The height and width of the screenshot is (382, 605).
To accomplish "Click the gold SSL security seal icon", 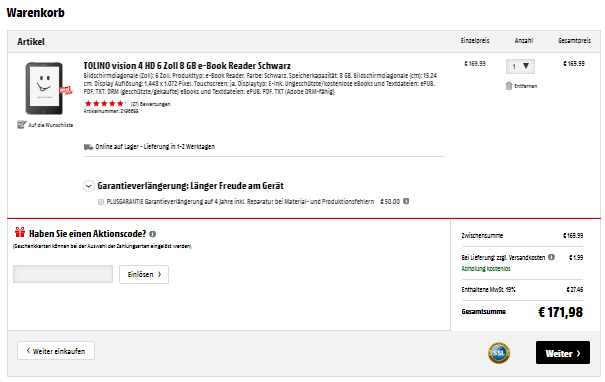I will point(499,353).
